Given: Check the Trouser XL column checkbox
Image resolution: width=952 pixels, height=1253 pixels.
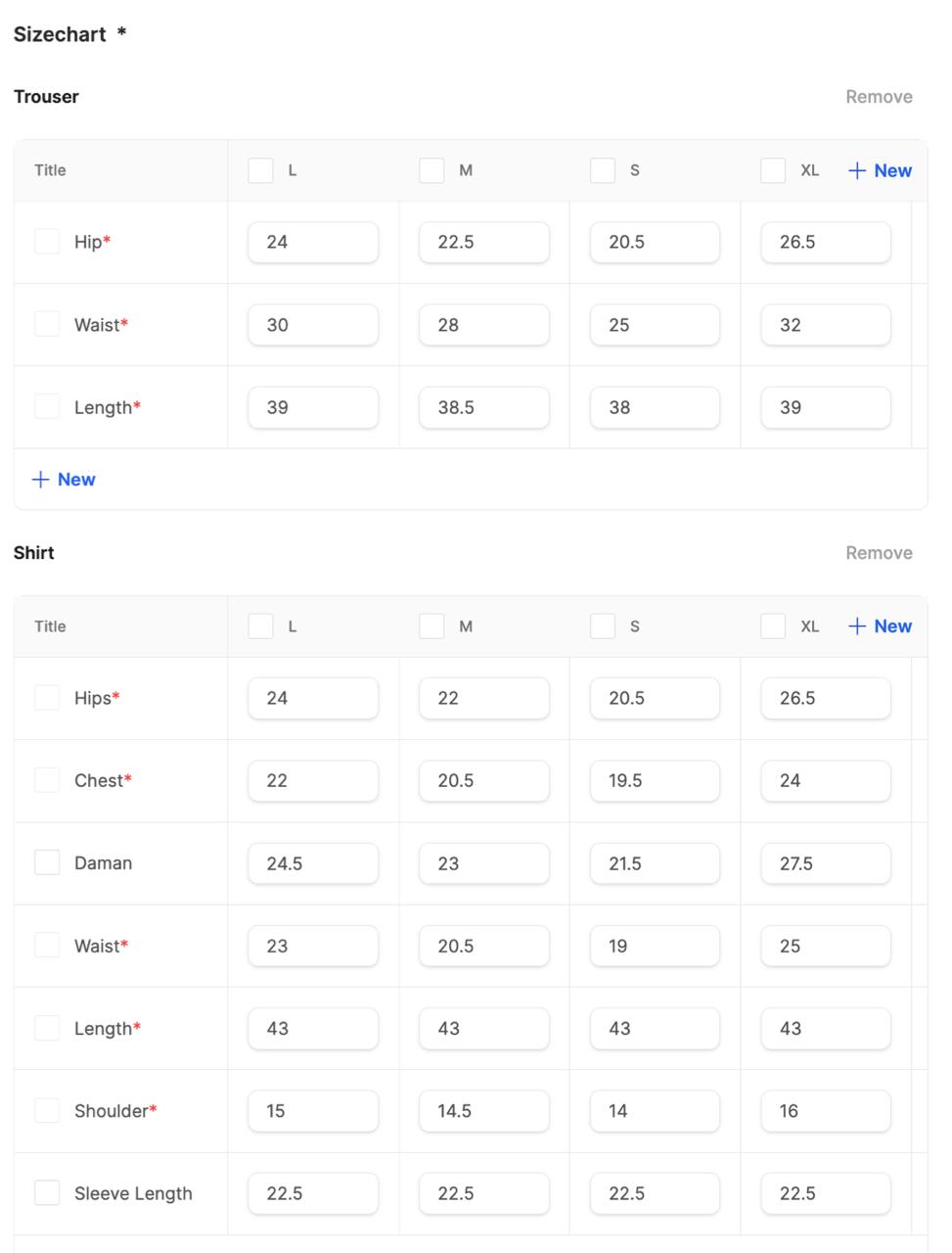Looking at the screenshot, I should 773,170.
